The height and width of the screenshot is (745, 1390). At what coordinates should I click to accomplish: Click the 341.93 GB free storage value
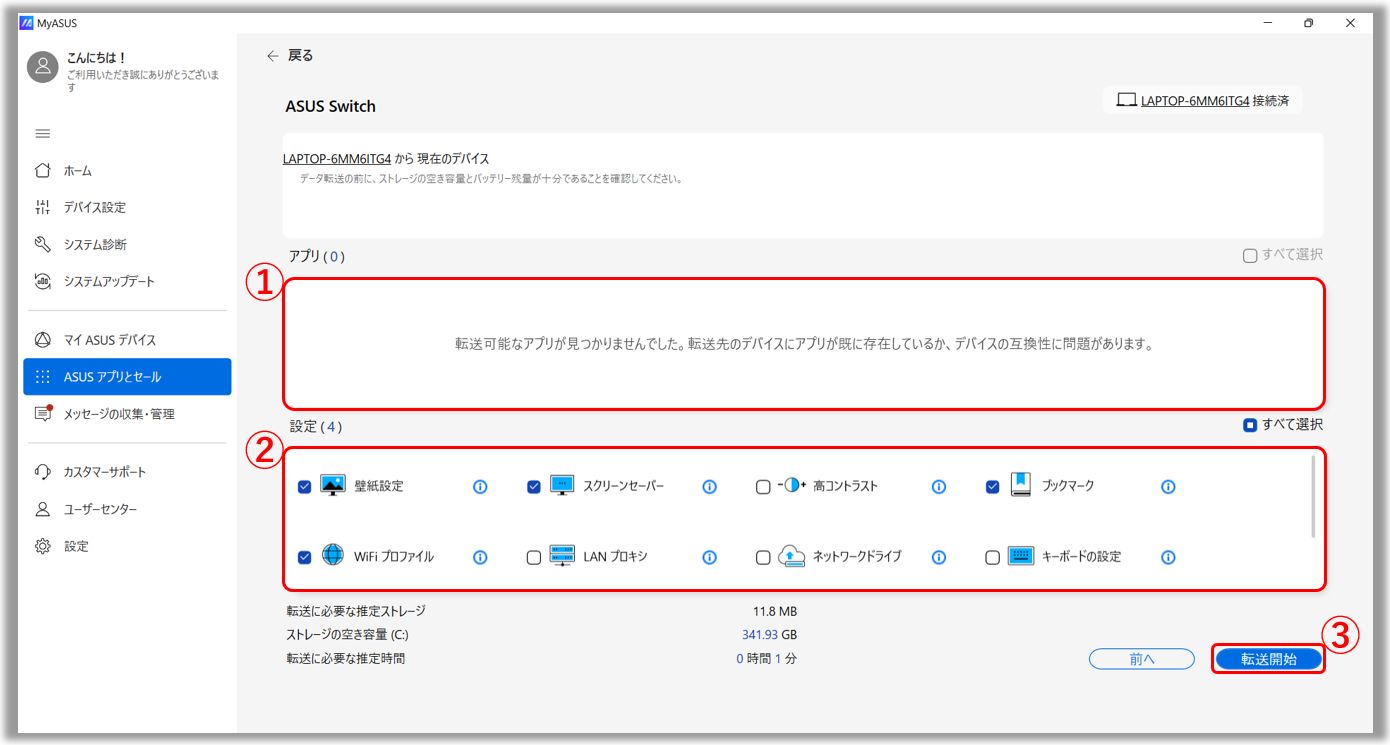pyautogui.click(x=769, y=635)
